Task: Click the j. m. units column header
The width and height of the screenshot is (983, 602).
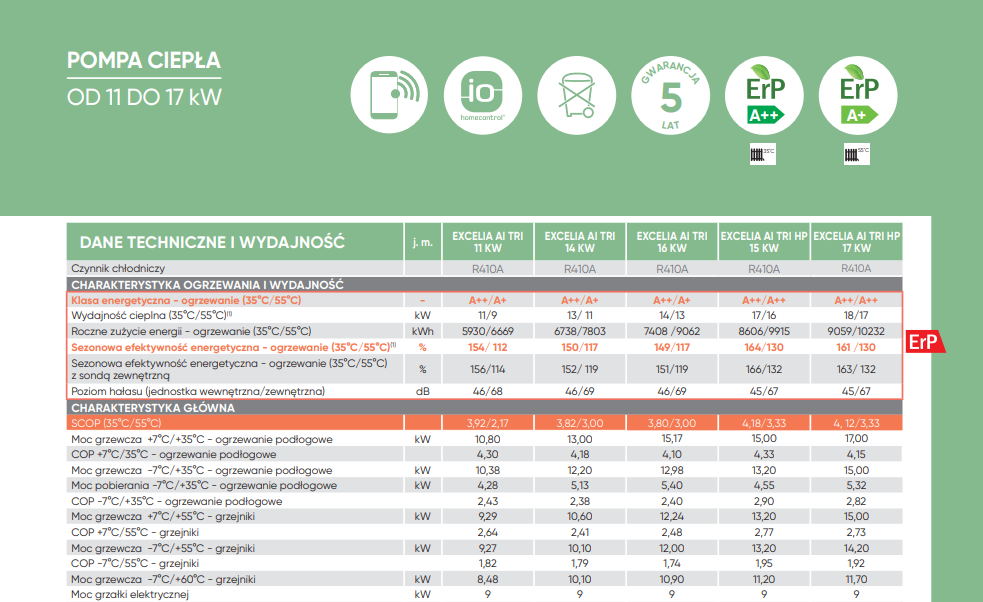Action: (422, 242)
